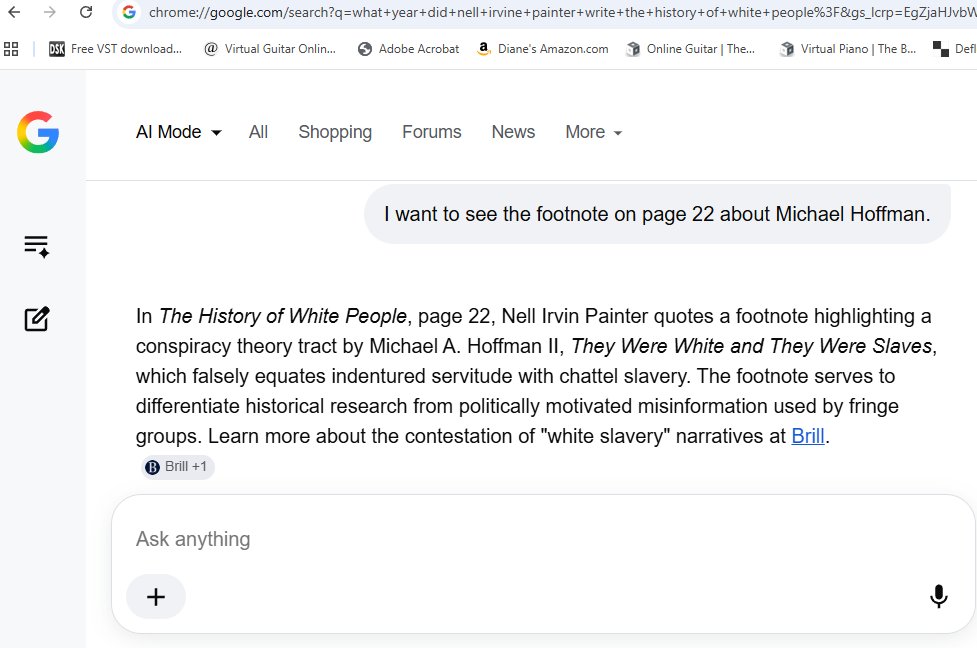
Task: Switch to the News tab
Action: pos(513,132)
